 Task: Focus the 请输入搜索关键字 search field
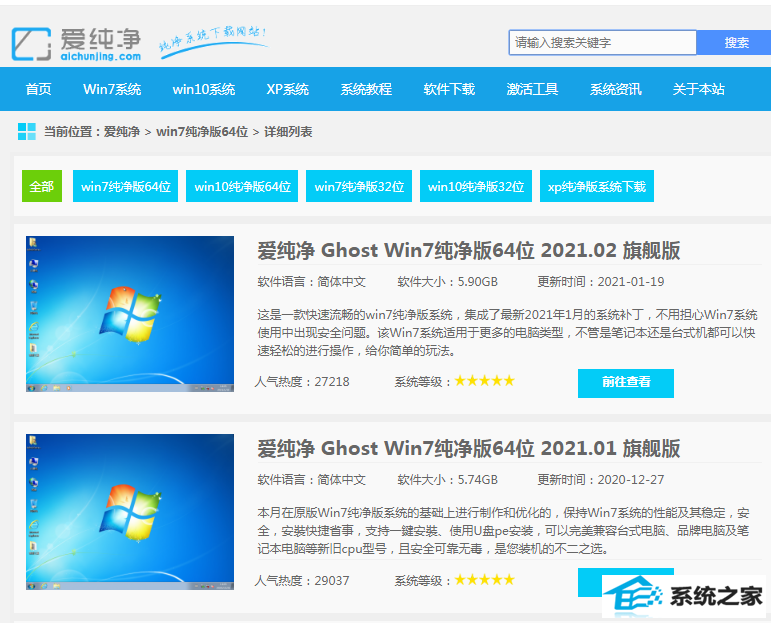(x=602, y=42)
